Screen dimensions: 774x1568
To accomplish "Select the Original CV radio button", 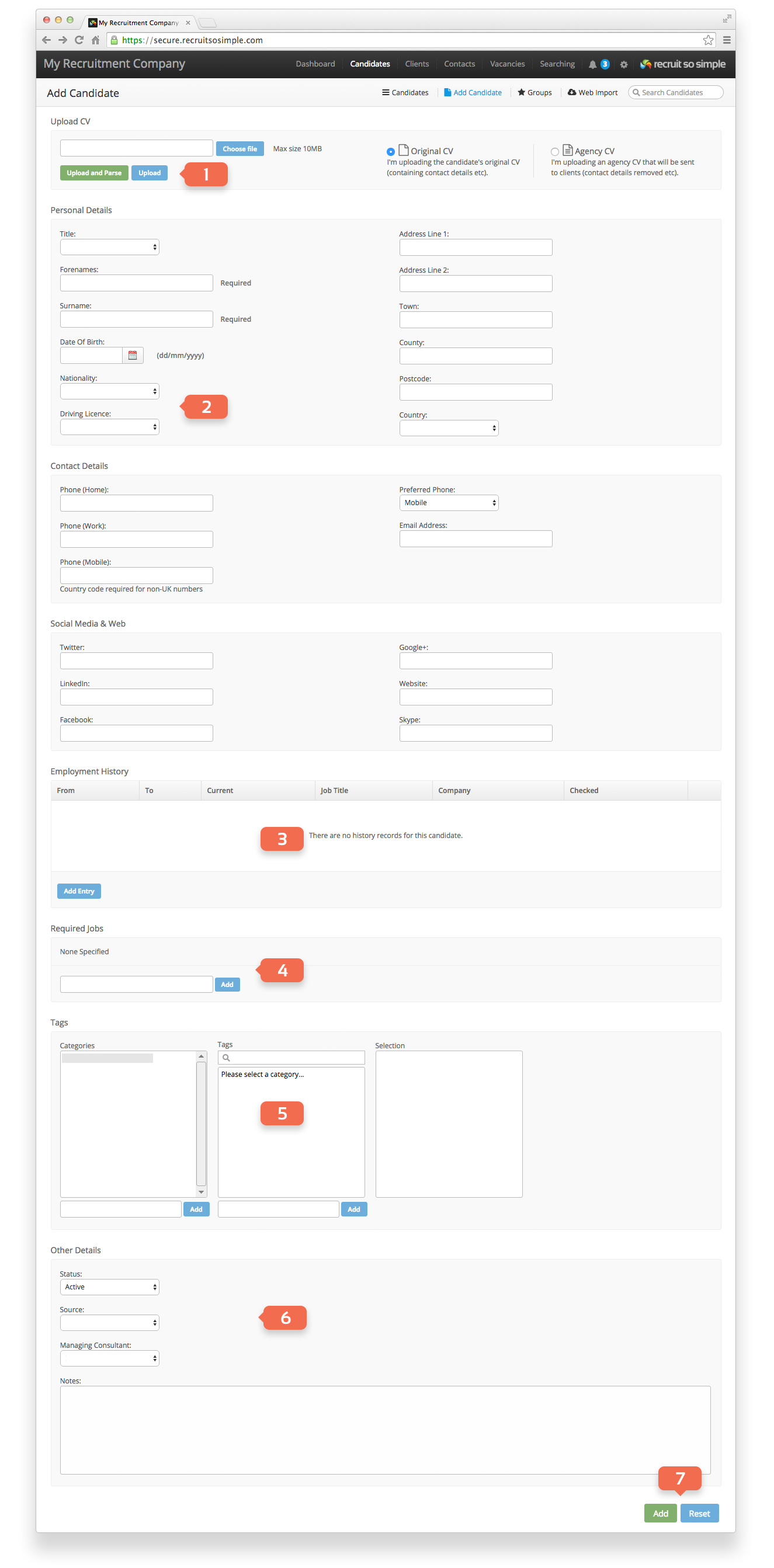I will tap(390, 152).
